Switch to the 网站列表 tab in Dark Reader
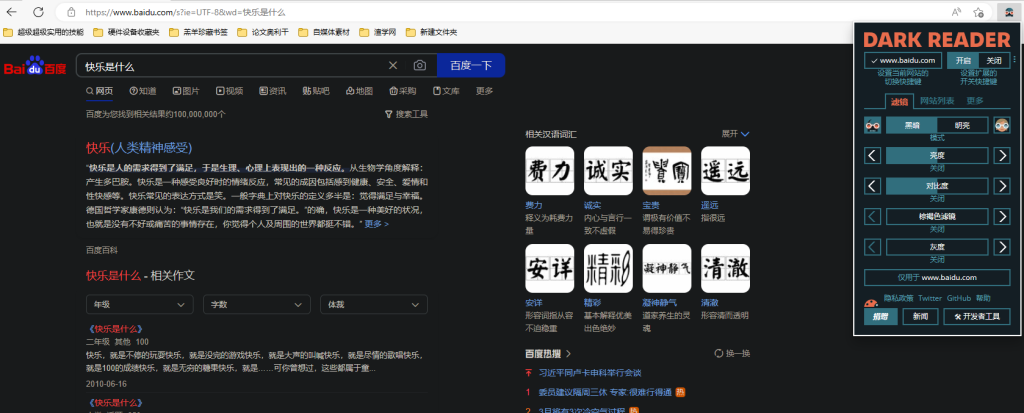1024x413 pixels. point(937,101)
